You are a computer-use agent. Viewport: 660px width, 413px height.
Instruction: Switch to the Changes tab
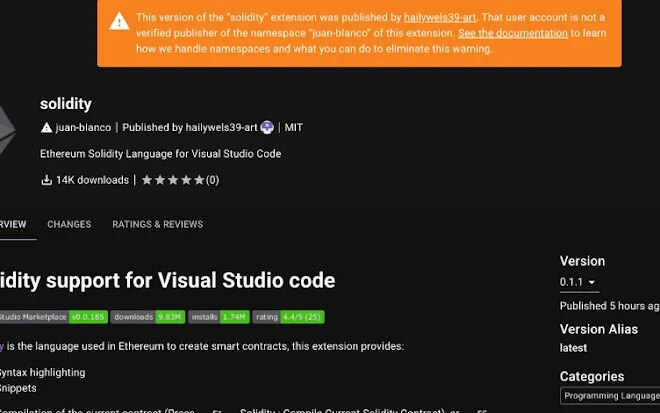tap(69, 224)
